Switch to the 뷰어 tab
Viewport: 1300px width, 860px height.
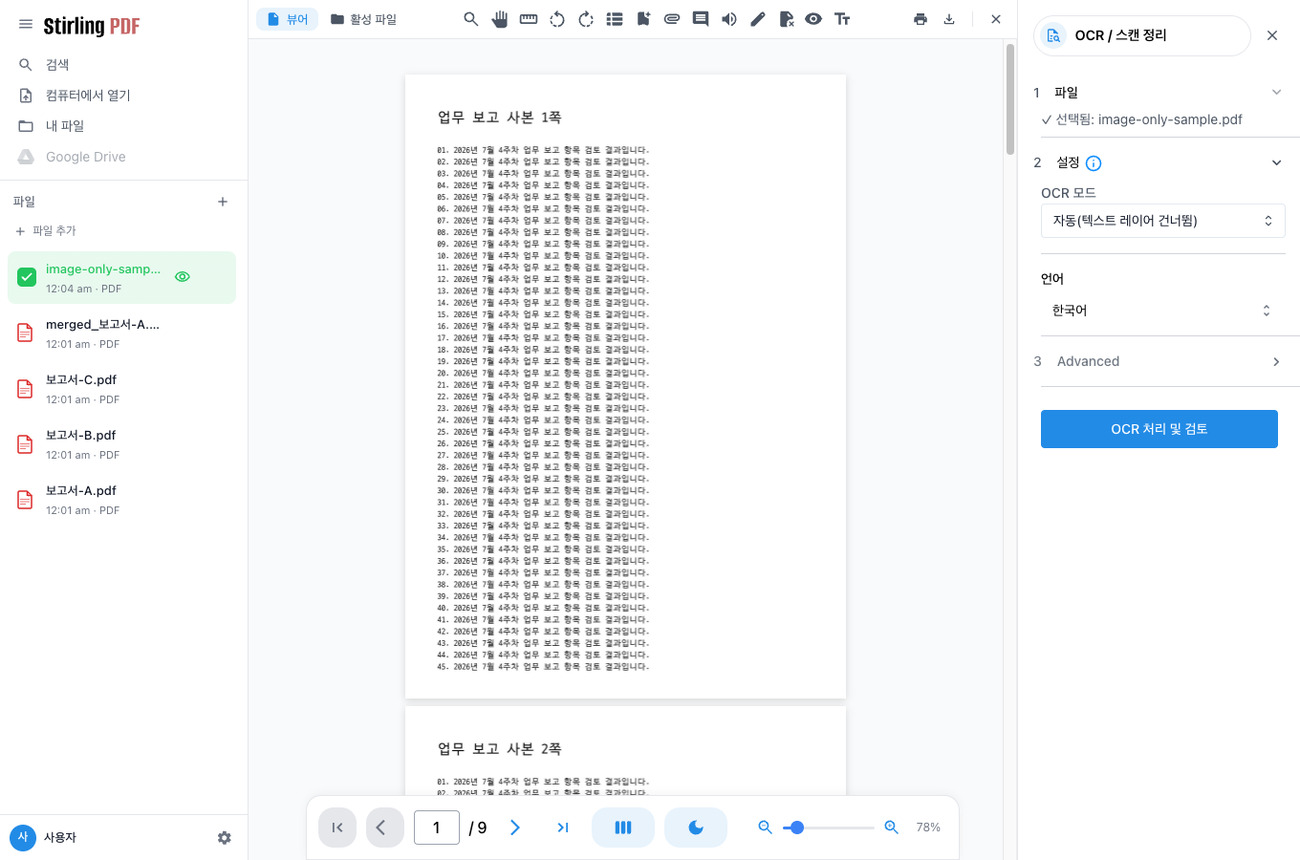point(287,19)
